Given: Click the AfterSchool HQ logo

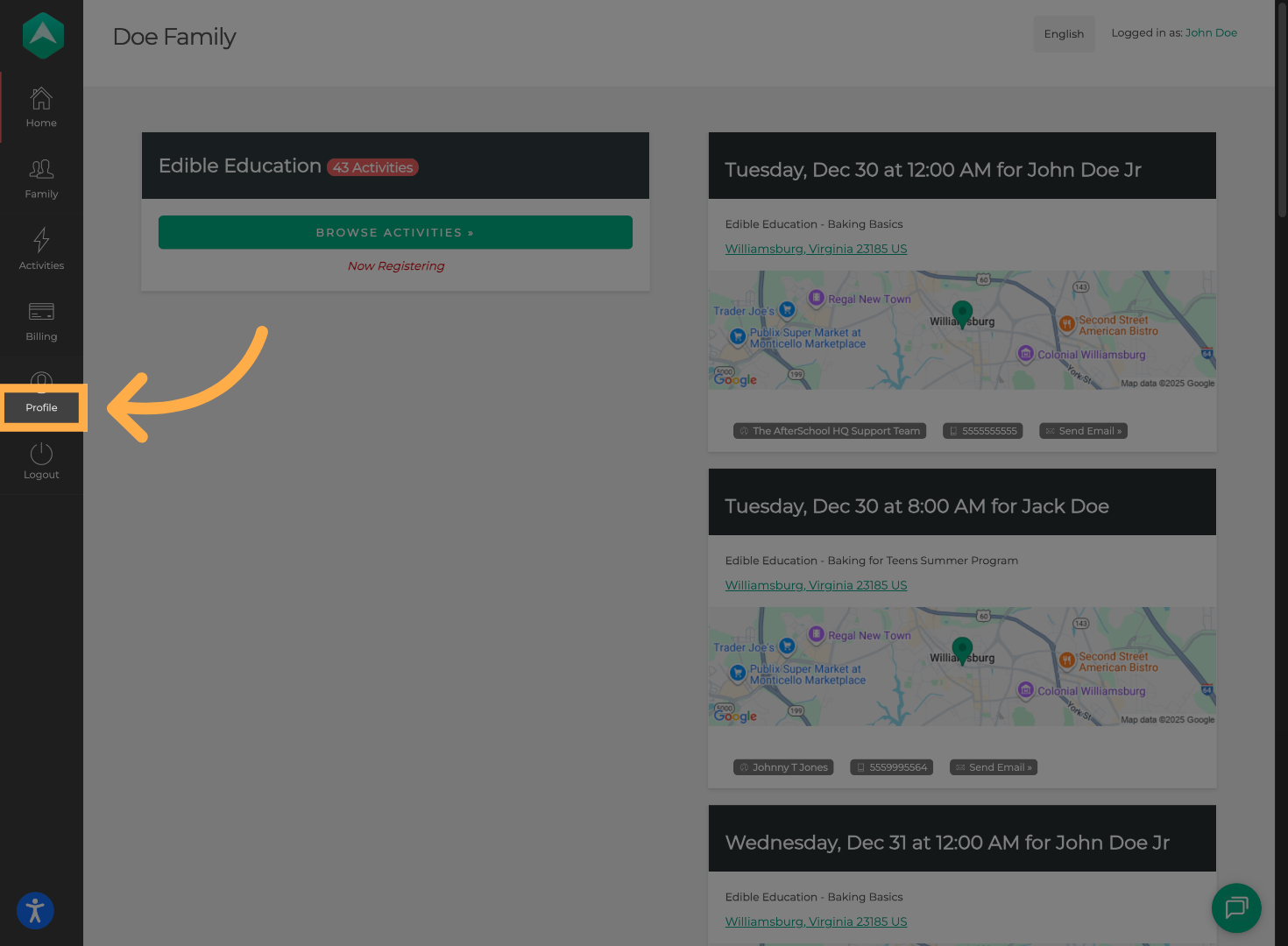Looking at the screenshot, I should [41, 35].
